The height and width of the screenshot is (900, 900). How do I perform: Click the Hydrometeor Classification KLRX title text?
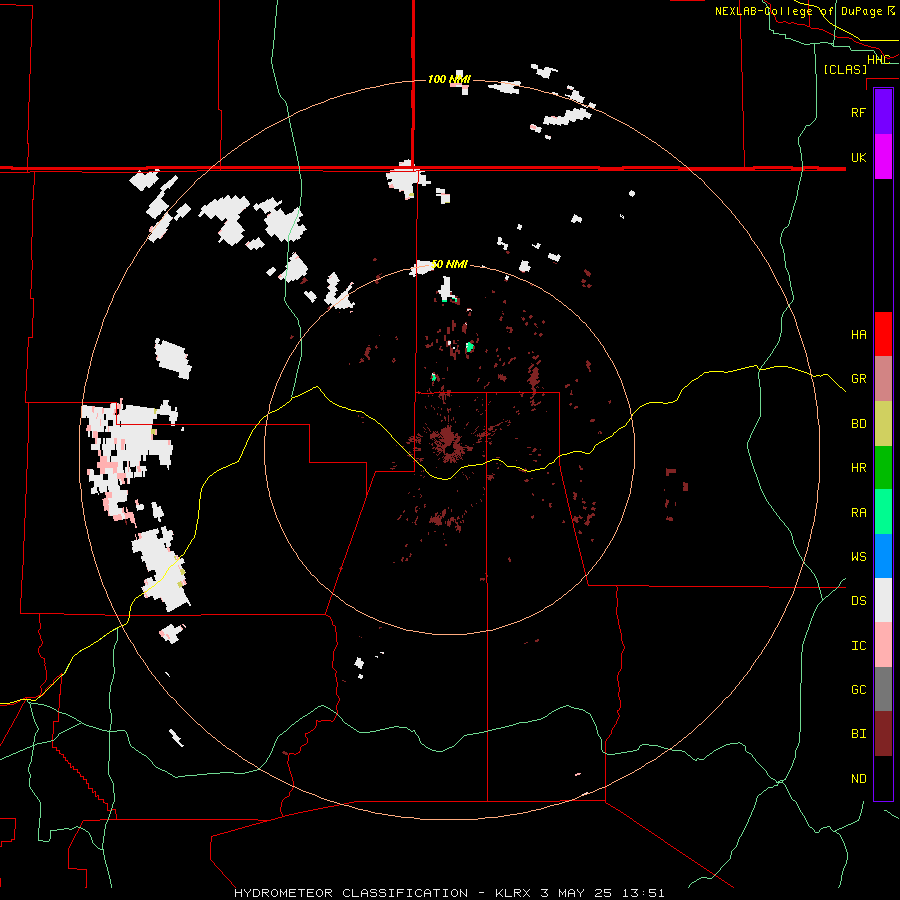449,893
